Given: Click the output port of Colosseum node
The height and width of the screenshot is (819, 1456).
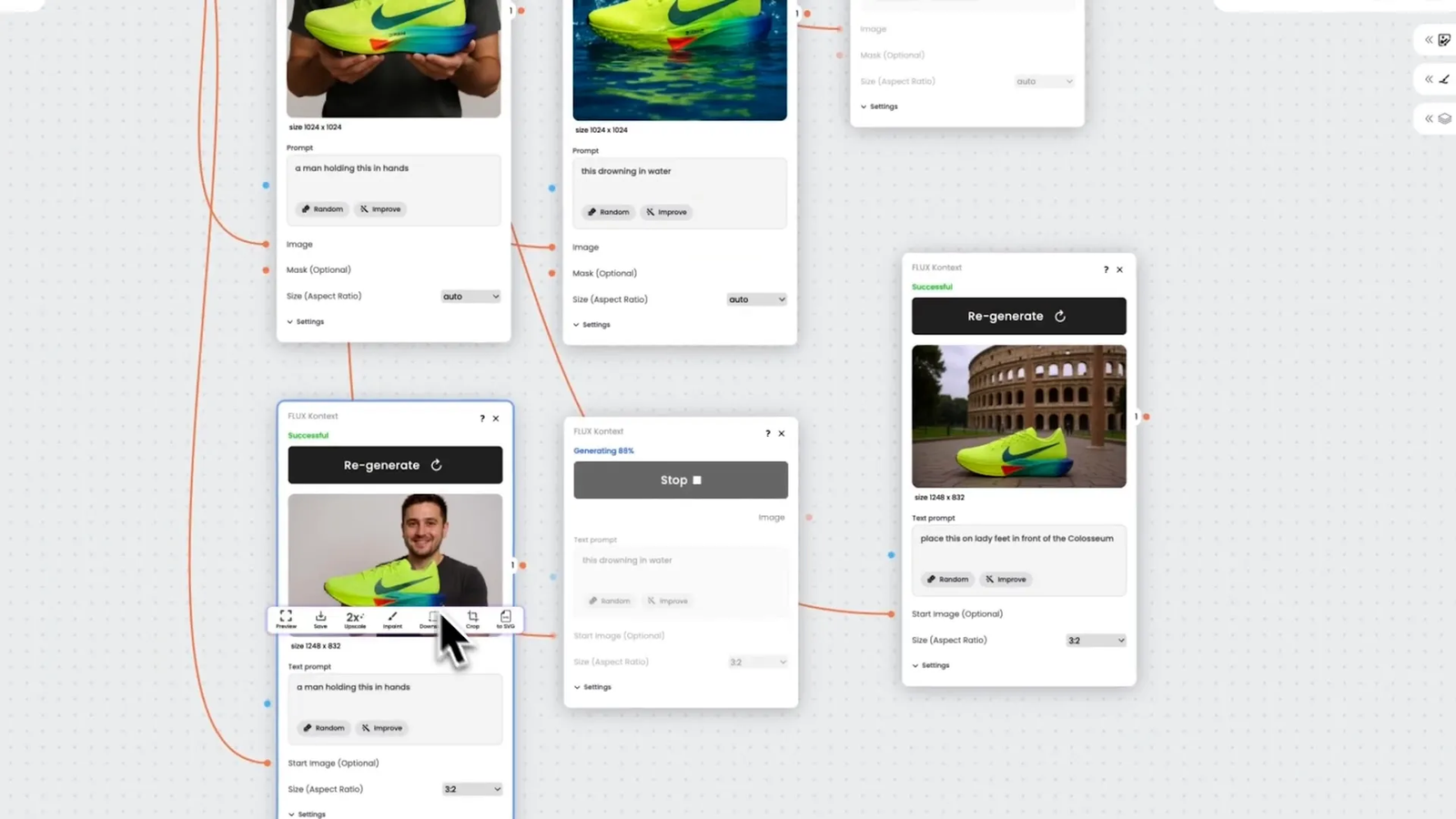Looking at the screenshot, I should (x=1147, y=417).
